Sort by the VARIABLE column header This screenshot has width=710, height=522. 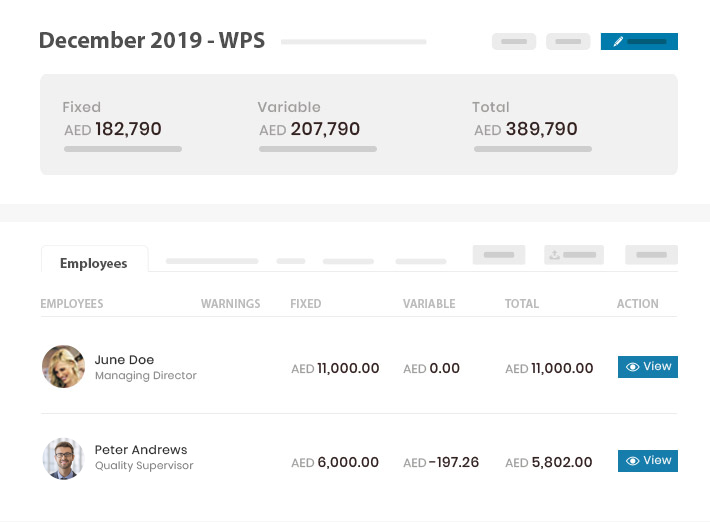click(x=429, y=303)
